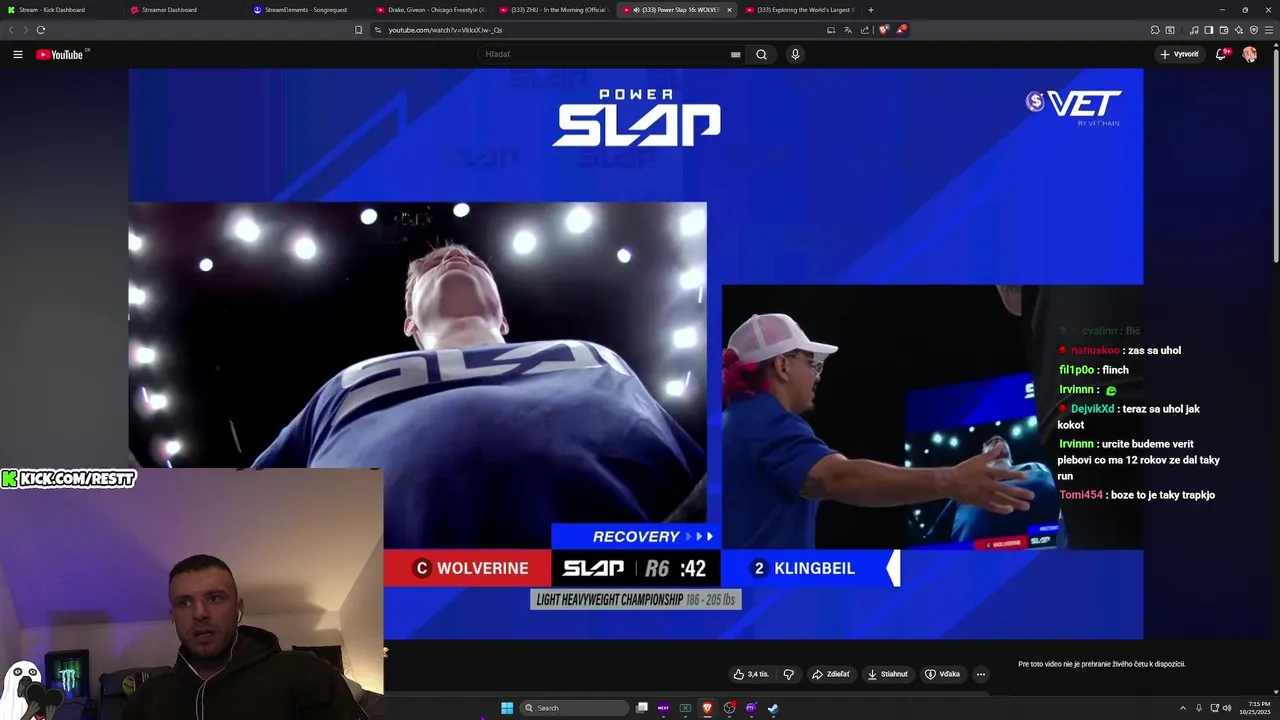Go to the YouTube home logo
The height and width of the screenshot is (720, 1280).
pyautogui.click(x=60, y=54)
